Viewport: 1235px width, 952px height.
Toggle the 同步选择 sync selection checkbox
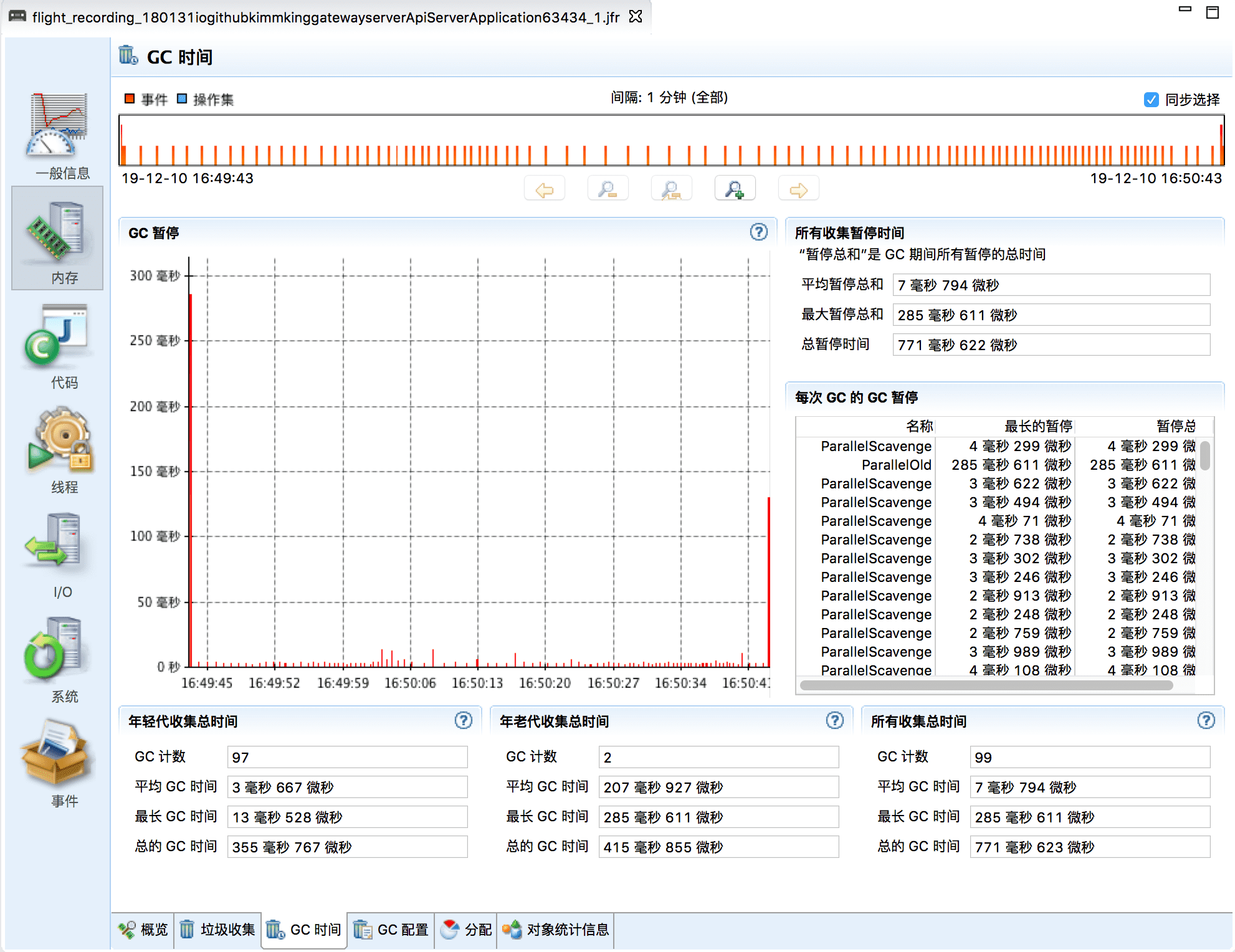[x=1151, y=100]
